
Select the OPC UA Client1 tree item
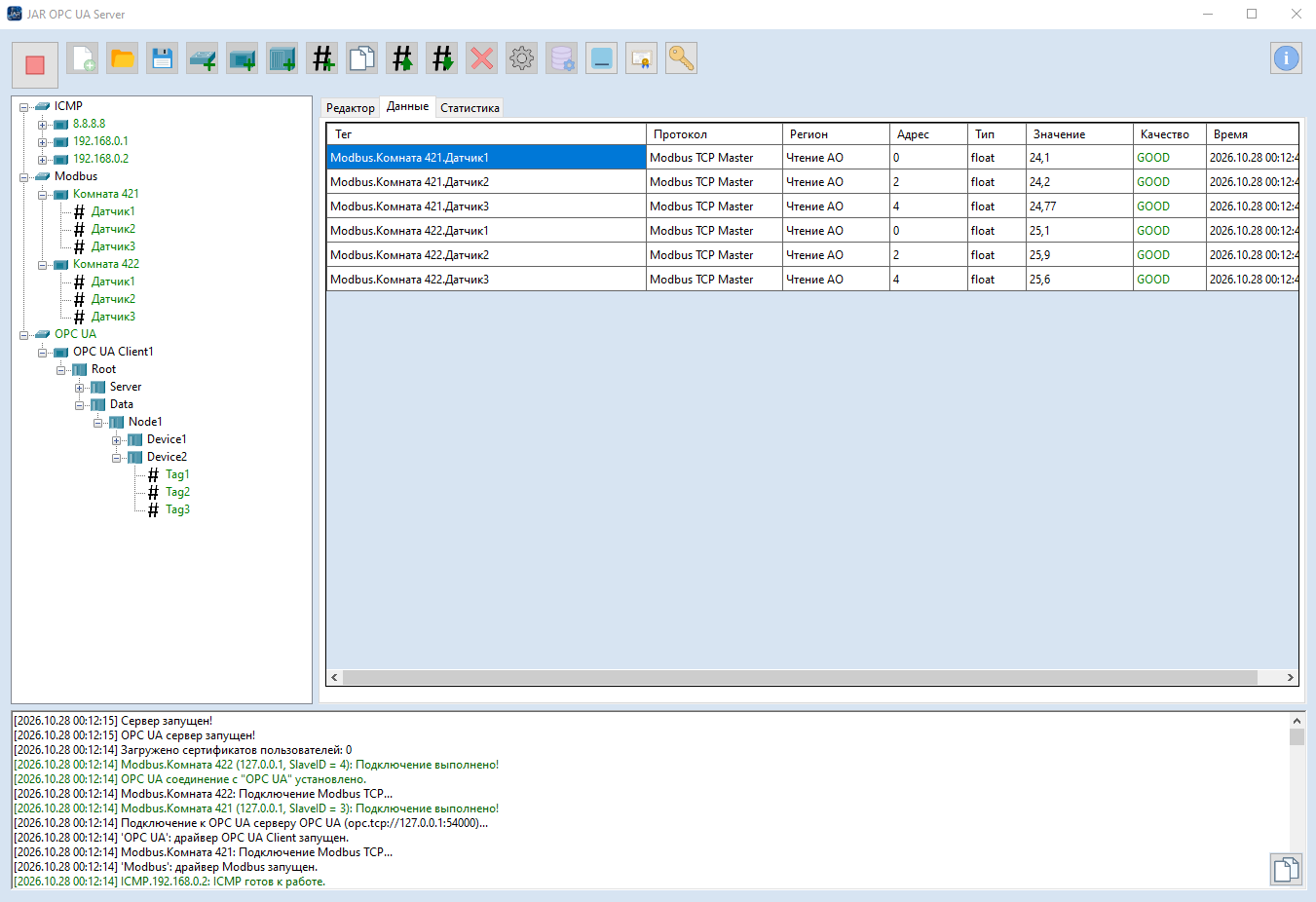113,352
